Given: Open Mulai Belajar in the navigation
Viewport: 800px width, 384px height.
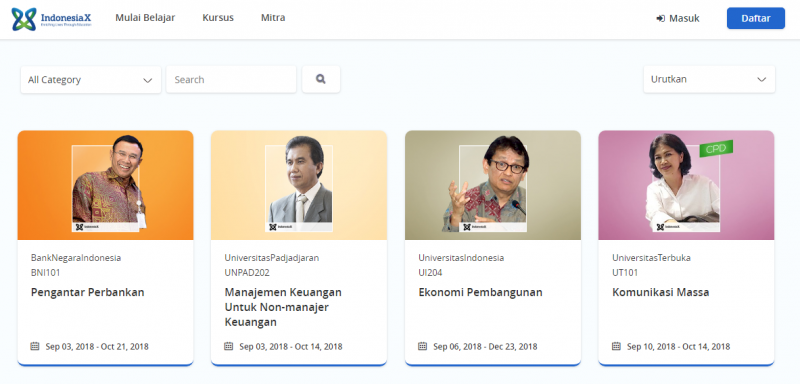Looking at the screenshot, I should [145, 18].
